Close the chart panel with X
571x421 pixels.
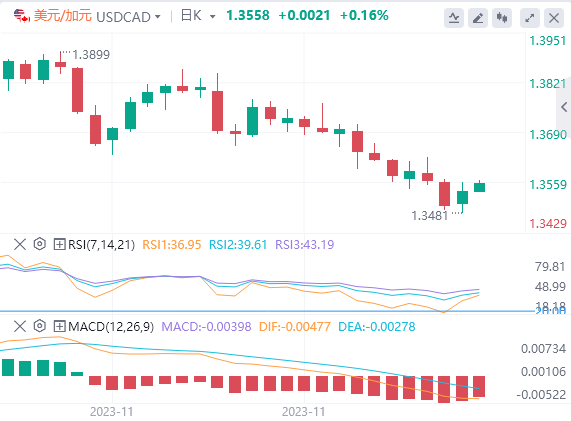(554, 18)
